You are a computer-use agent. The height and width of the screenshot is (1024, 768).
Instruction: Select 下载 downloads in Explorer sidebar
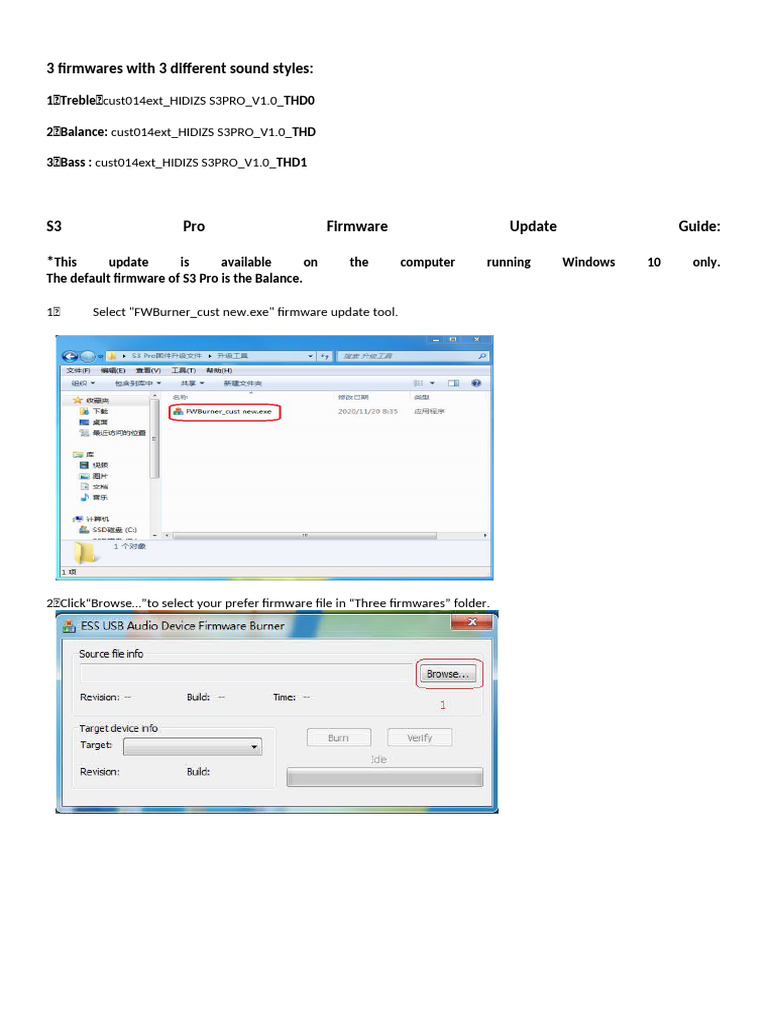[x=94, y=411]
